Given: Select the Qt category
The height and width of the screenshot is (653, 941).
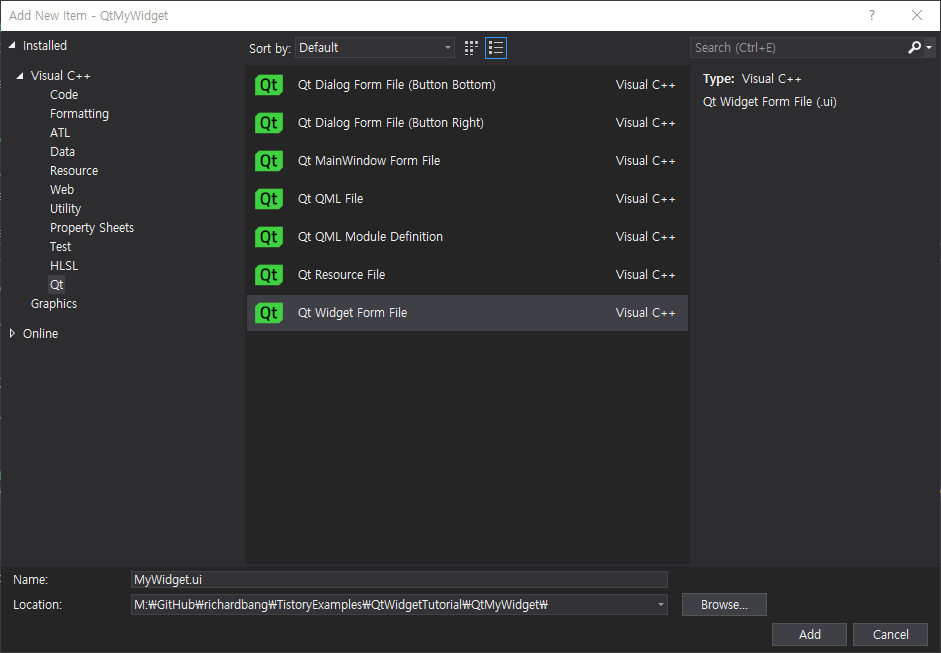Looking at the screenshot, I should 56,284.
